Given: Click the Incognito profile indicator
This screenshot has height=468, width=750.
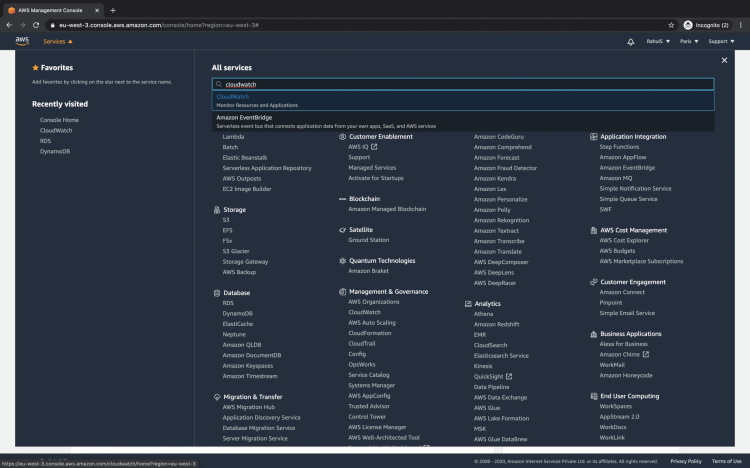Looking at the screenshot, I should (706, 25).
